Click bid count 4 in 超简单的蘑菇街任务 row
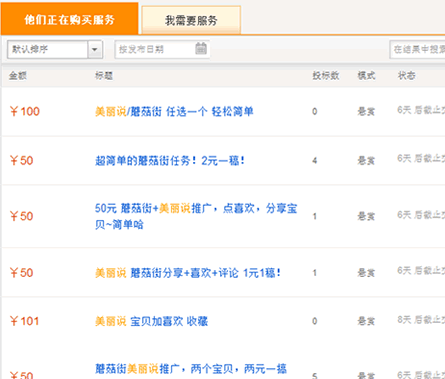Screen dimensions: 445x379 pos(315,161)
